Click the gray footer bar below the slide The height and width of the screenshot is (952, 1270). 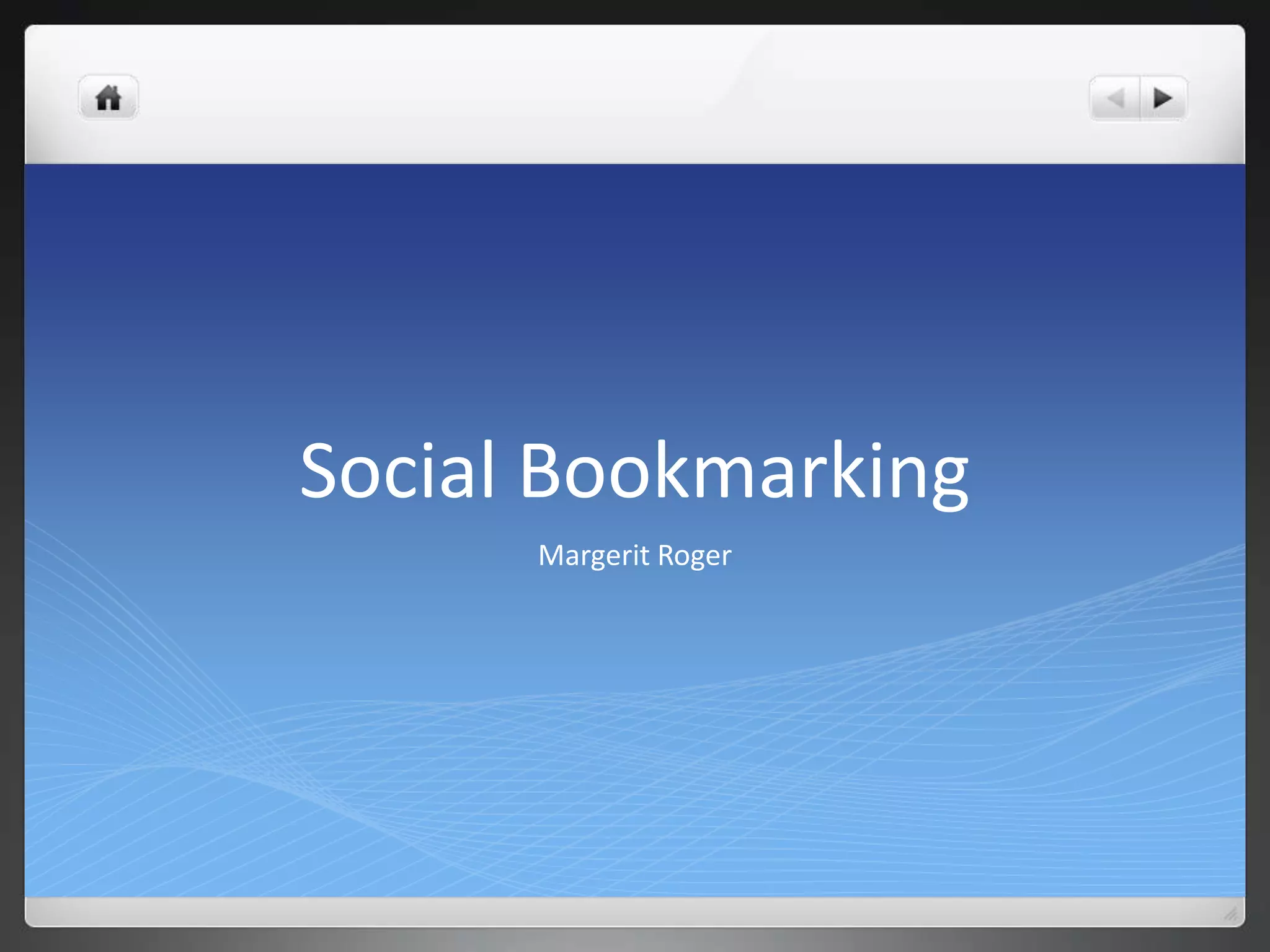tap(620, 911)
